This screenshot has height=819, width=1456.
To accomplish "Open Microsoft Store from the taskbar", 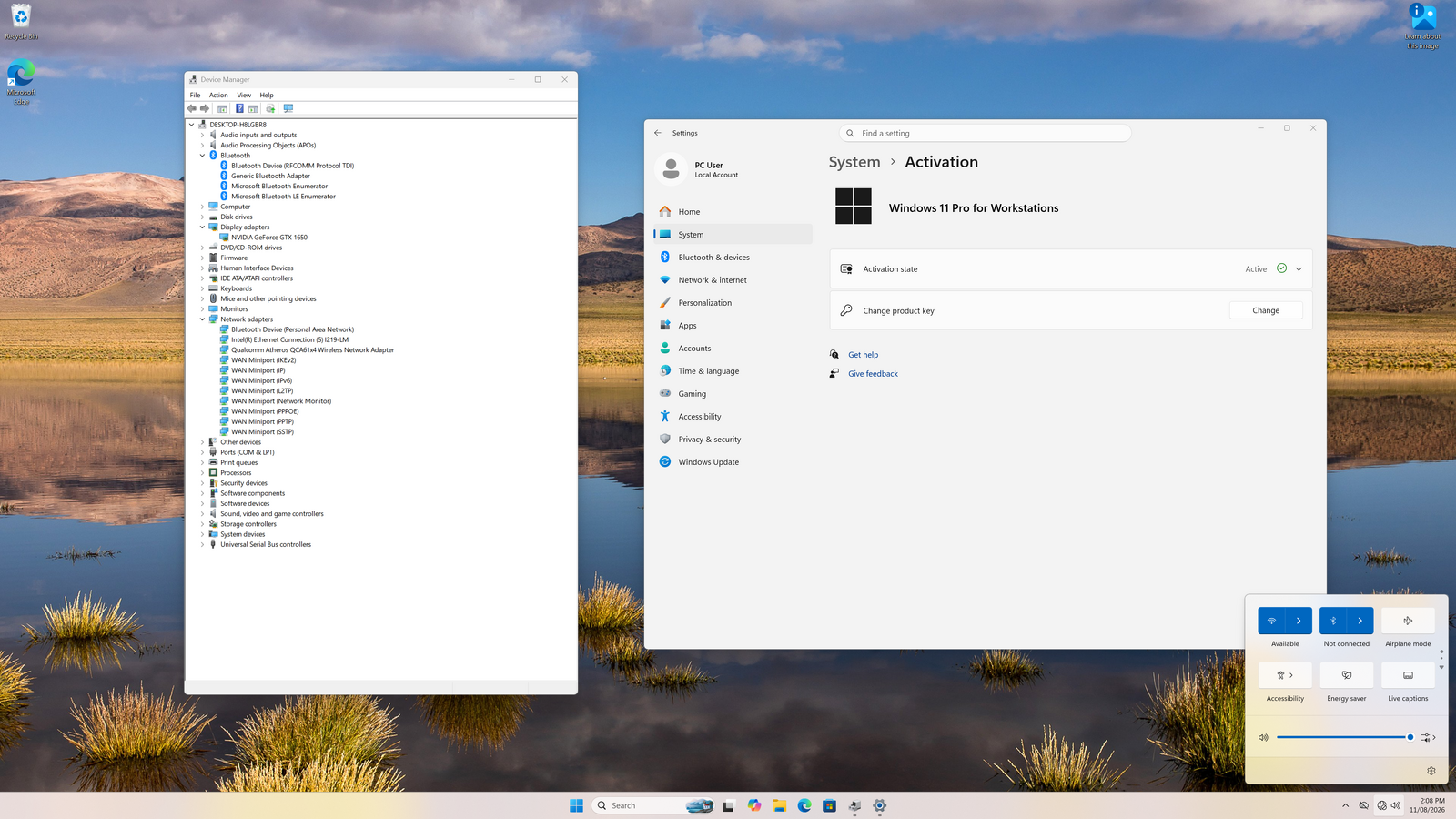I will point(829,805).
